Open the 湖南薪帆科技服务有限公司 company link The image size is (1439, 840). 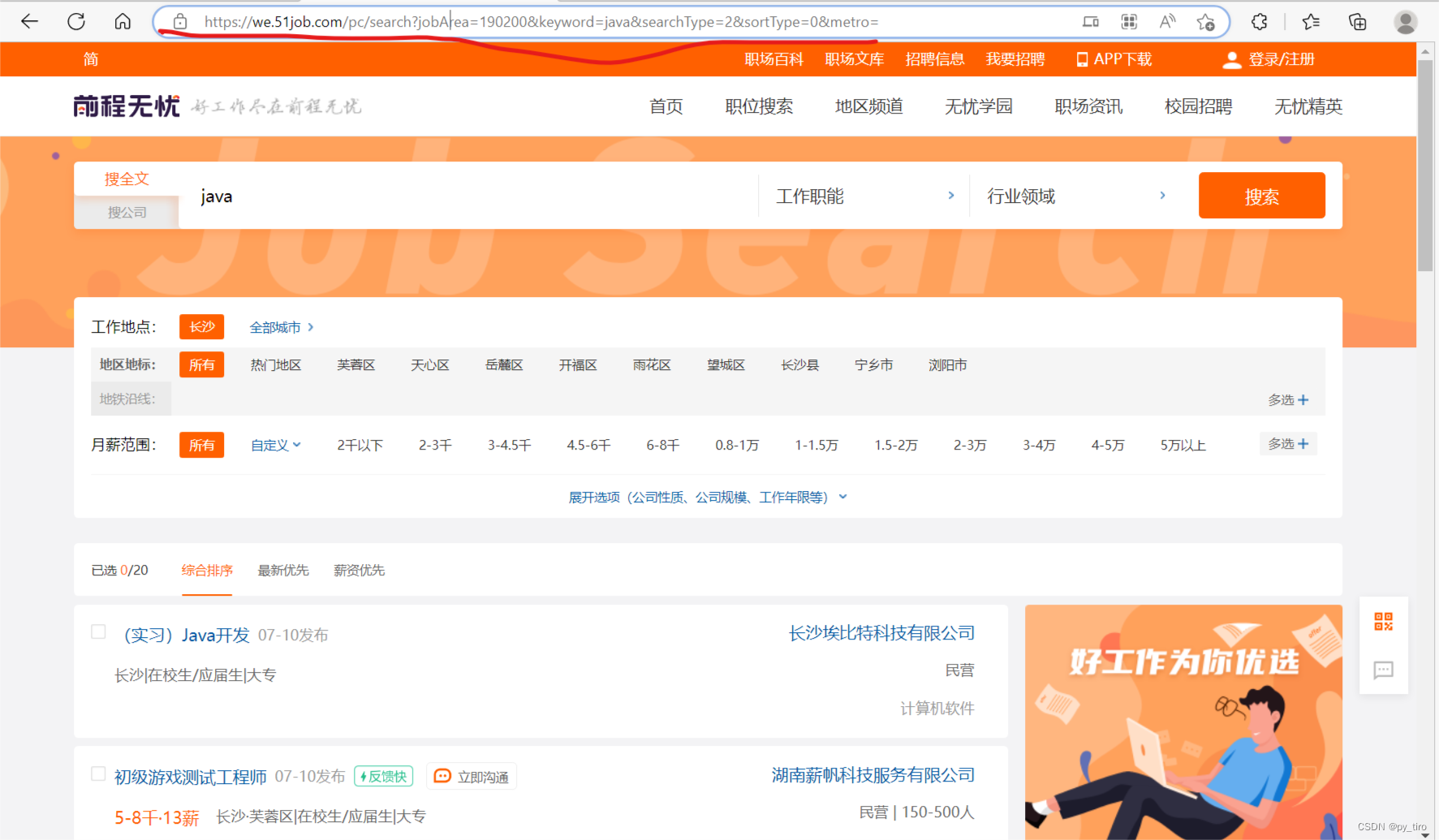point(872,775)
